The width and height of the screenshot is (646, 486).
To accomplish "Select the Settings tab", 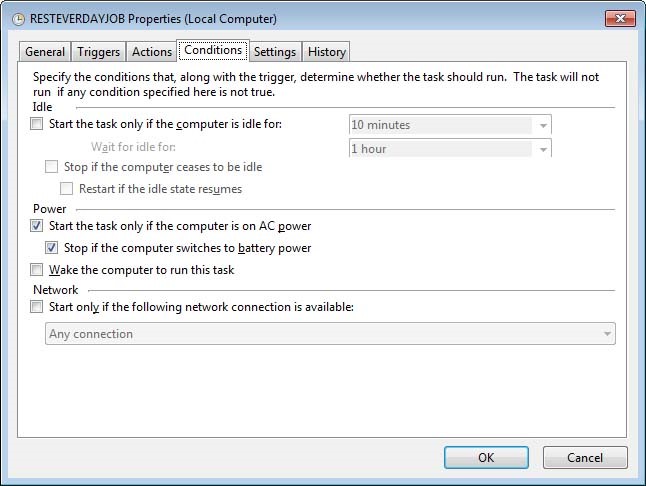I will [x=274, y=52].
